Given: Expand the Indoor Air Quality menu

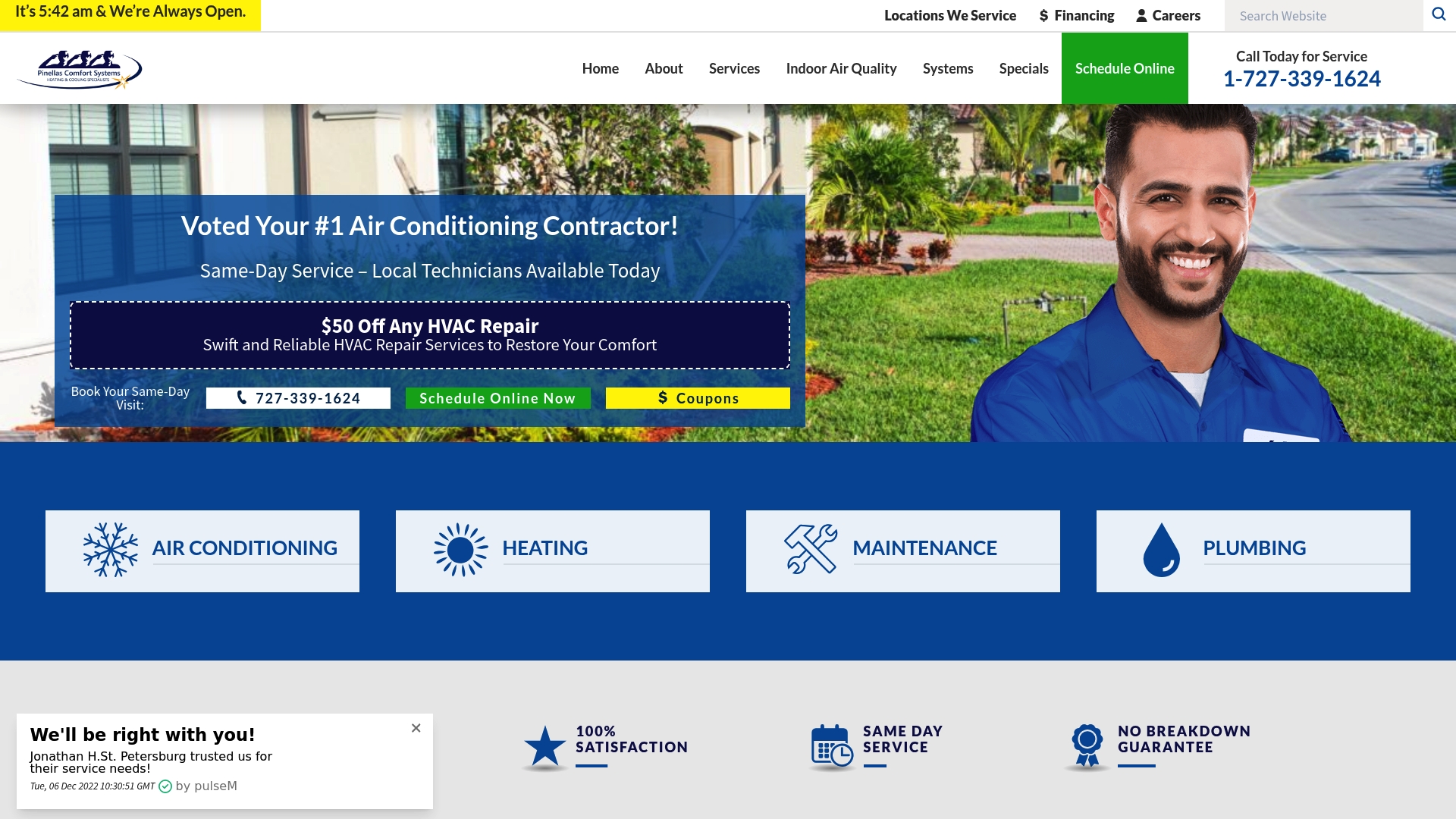Looking at the screenshot, I should [x=841, y=68].
